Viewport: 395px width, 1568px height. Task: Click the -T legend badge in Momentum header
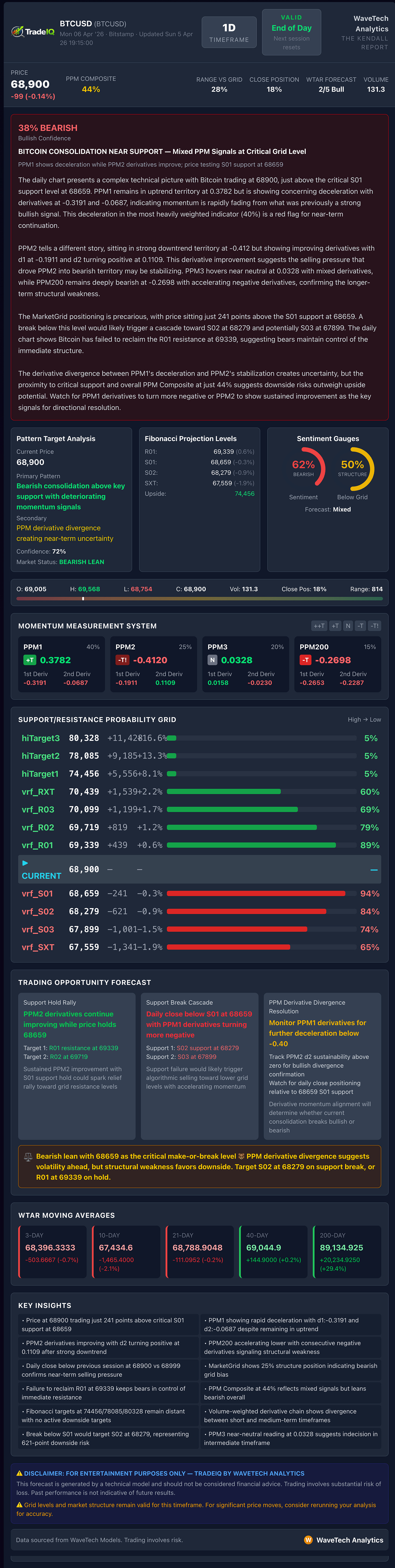360,626
